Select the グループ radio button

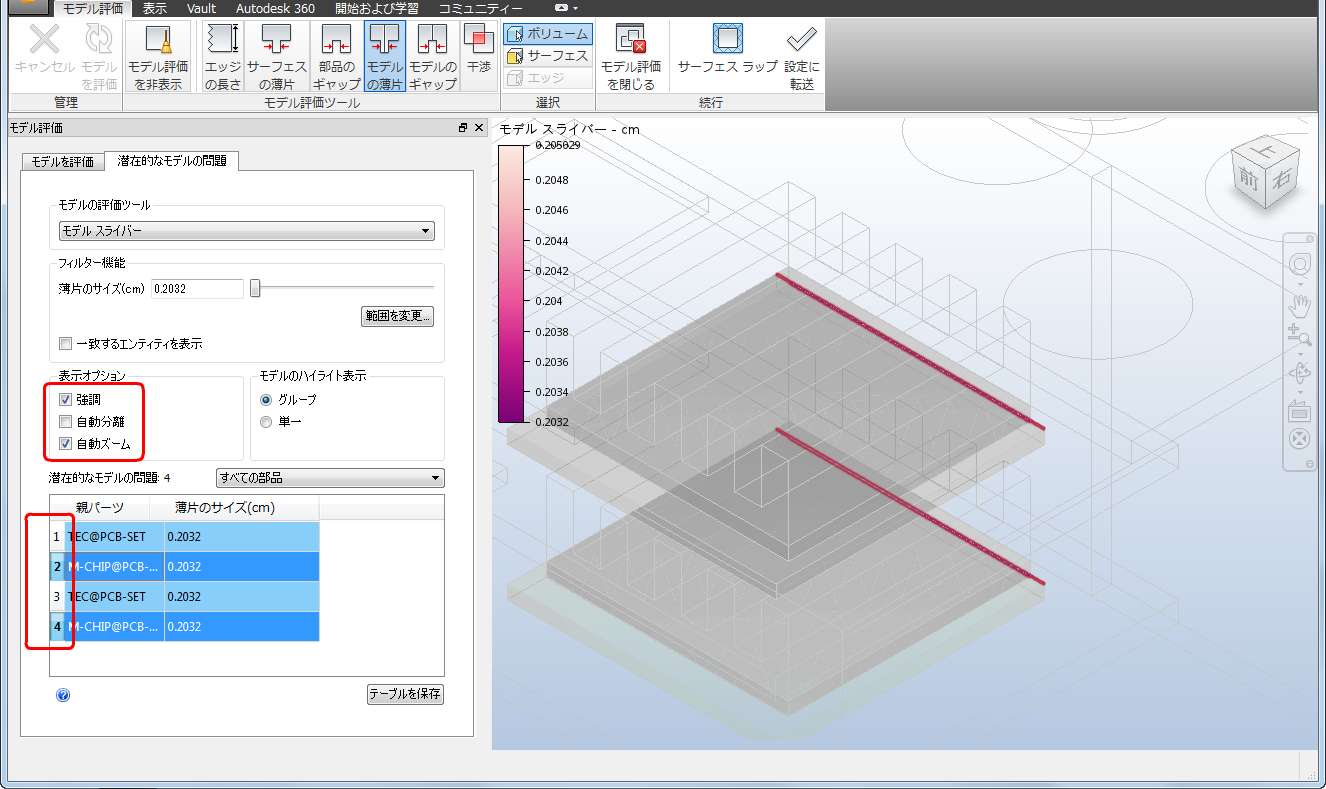coord(266,400)
